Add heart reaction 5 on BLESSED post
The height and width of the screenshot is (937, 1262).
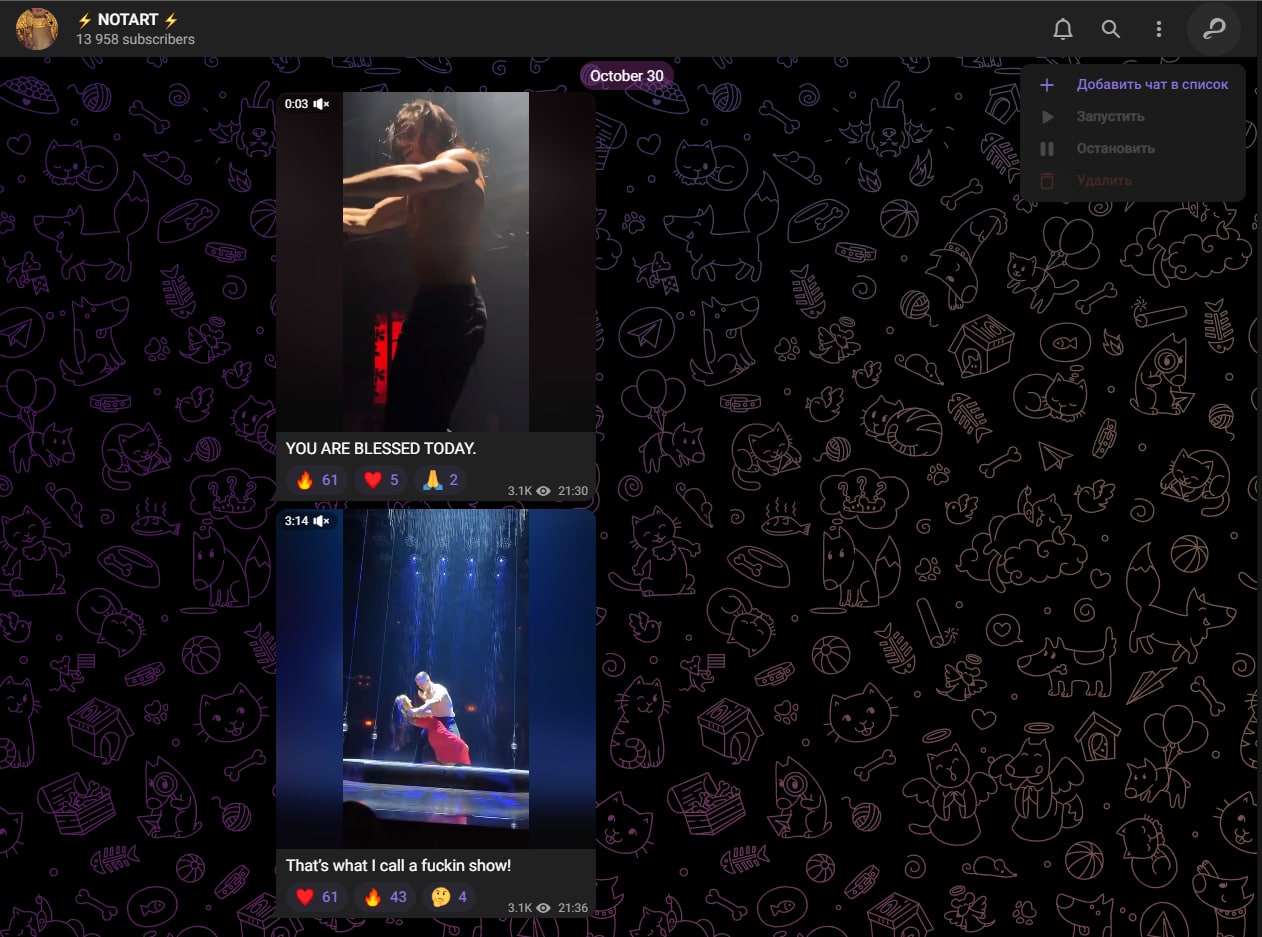[381, 480]
